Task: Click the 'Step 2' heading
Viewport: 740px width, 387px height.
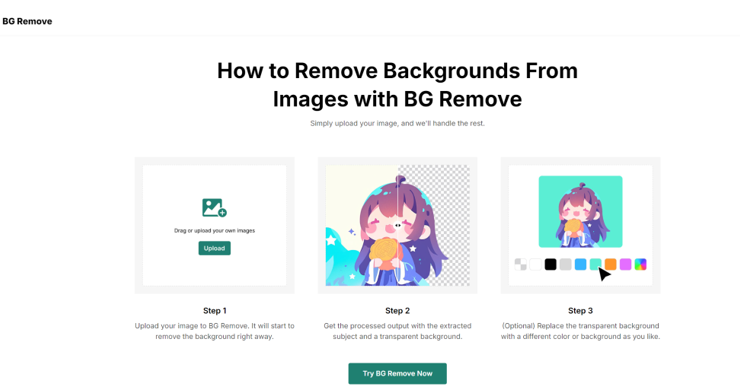Action: (x=397, y=311)
